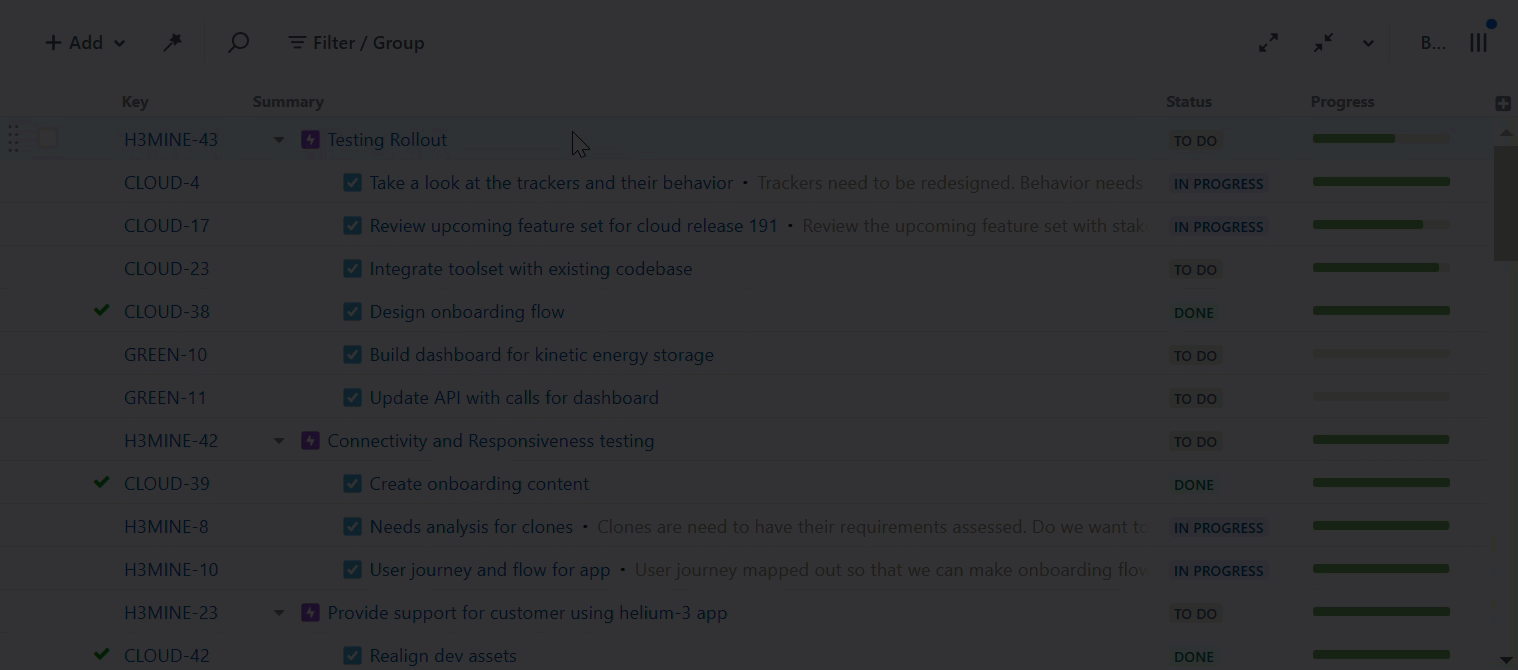
Task: Open the Add dropdown menu
Action: tap(85, 43)
